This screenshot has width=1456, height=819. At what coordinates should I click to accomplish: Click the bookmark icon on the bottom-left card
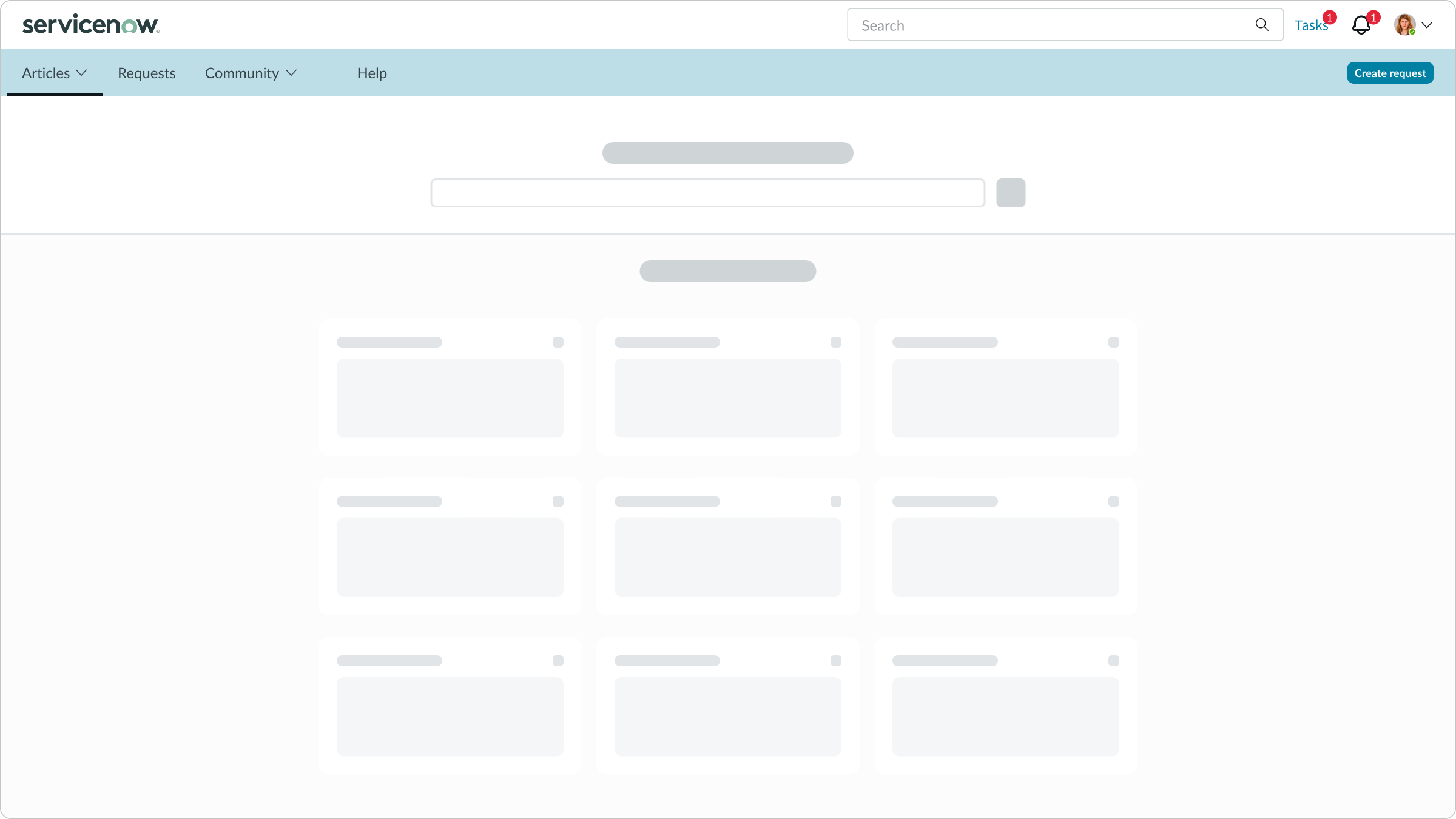click(558, 660)
